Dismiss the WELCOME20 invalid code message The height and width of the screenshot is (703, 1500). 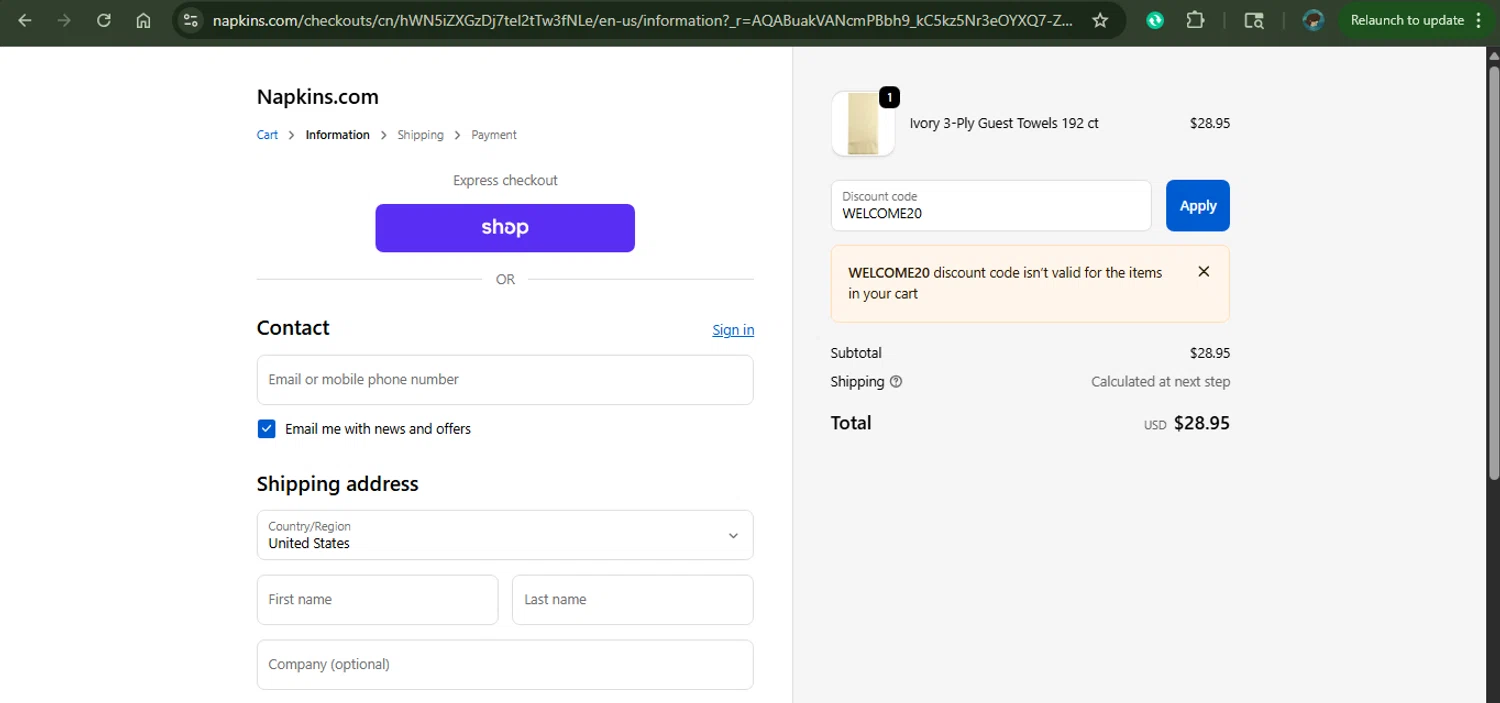[1204, 272]
